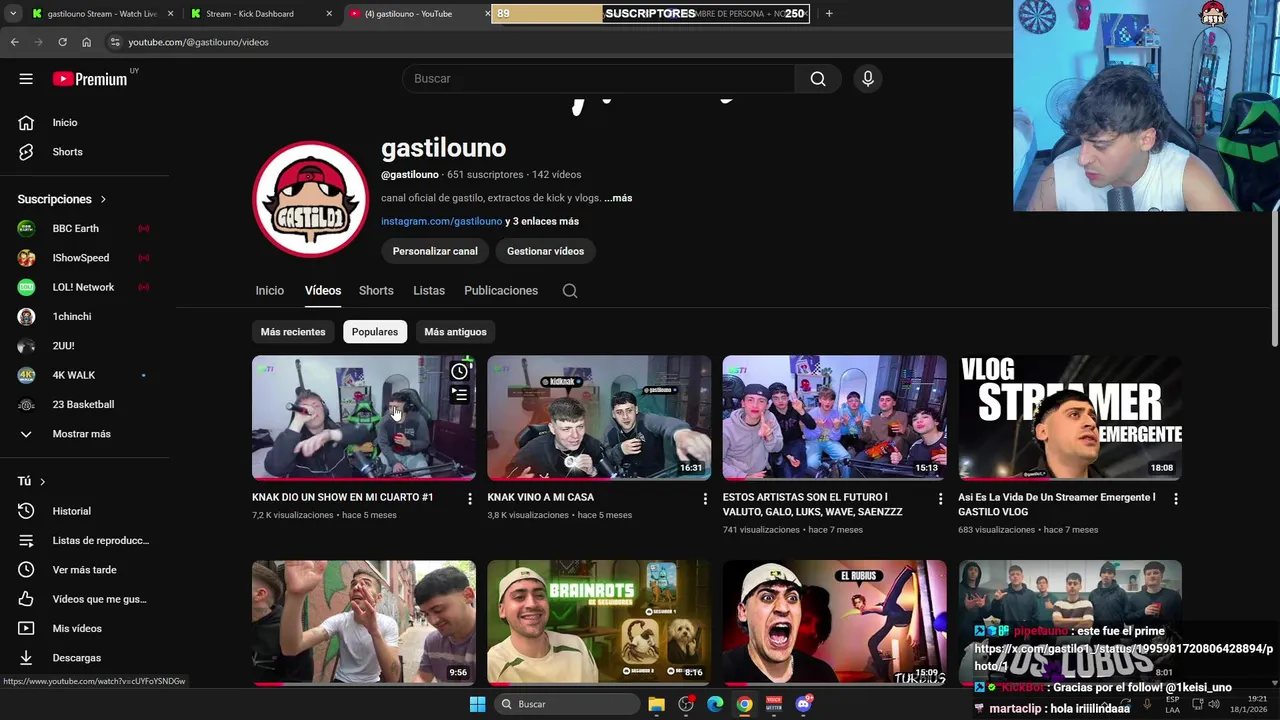The height and width of the screenshot is (720, 1280).
Task: Open Inicio in the left sidebar
Action: [65, 123]
